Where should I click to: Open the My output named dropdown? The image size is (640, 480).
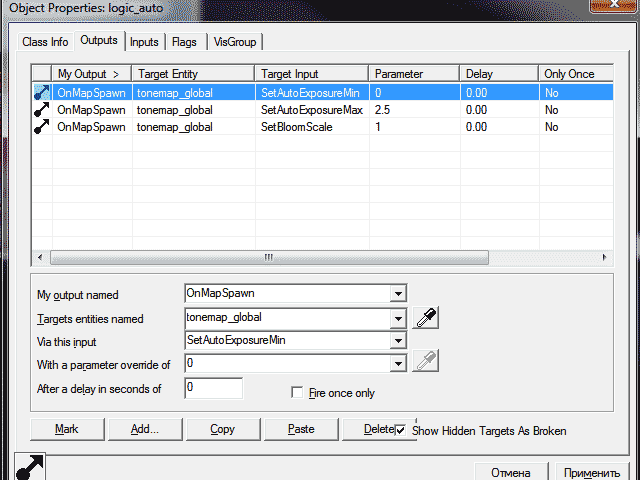pyautogui.click(x=398, y=294)
